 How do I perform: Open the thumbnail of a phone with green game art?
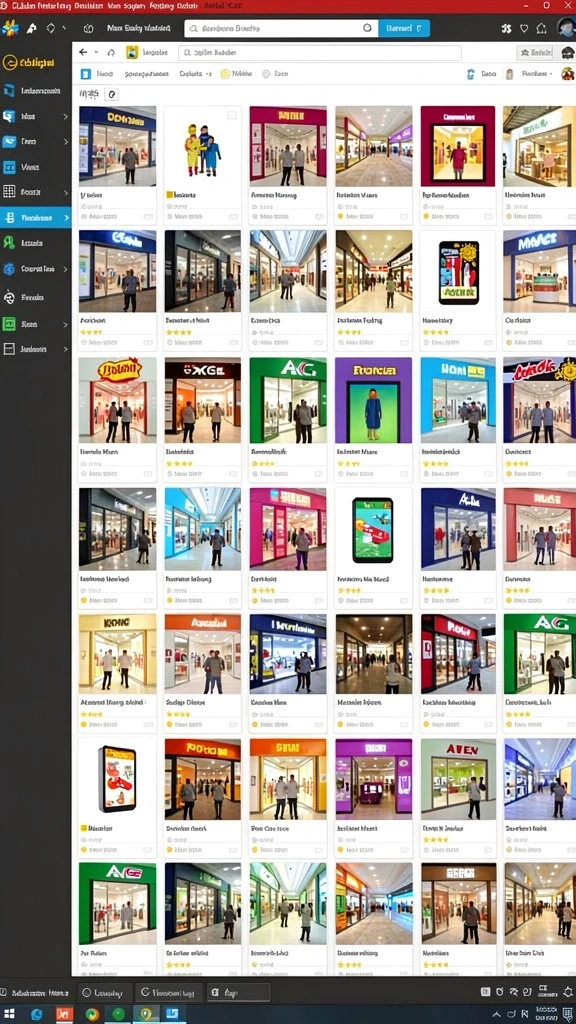tap(374, 529)
